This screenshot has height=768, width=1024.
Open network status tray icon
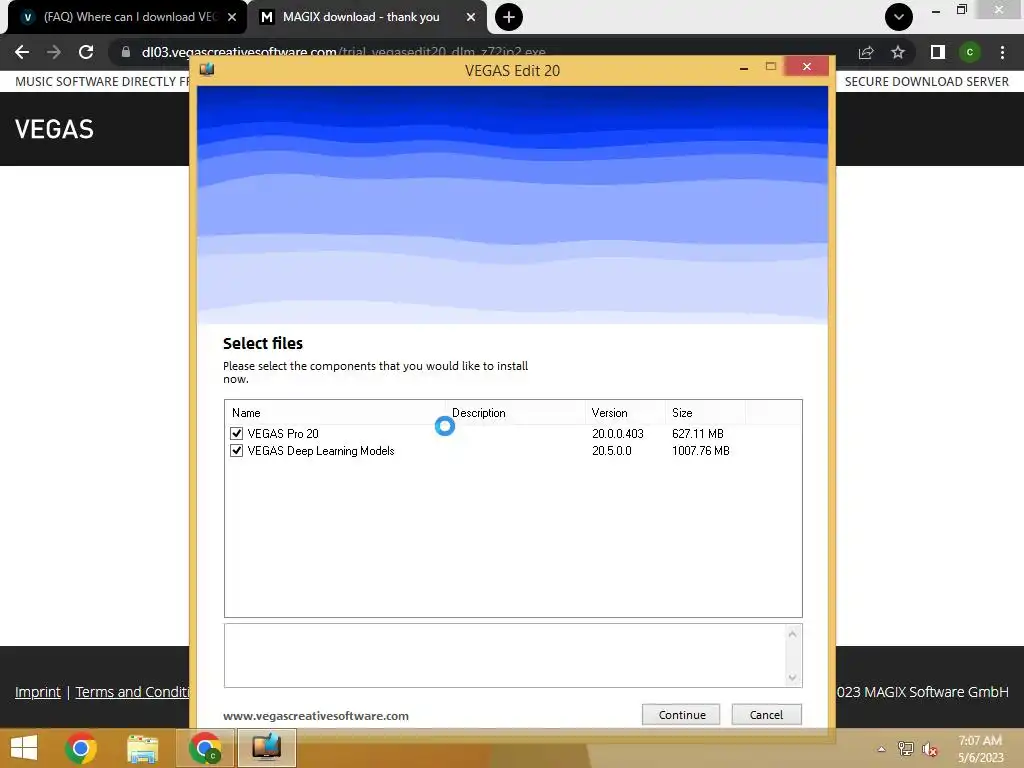pos(905,749)
